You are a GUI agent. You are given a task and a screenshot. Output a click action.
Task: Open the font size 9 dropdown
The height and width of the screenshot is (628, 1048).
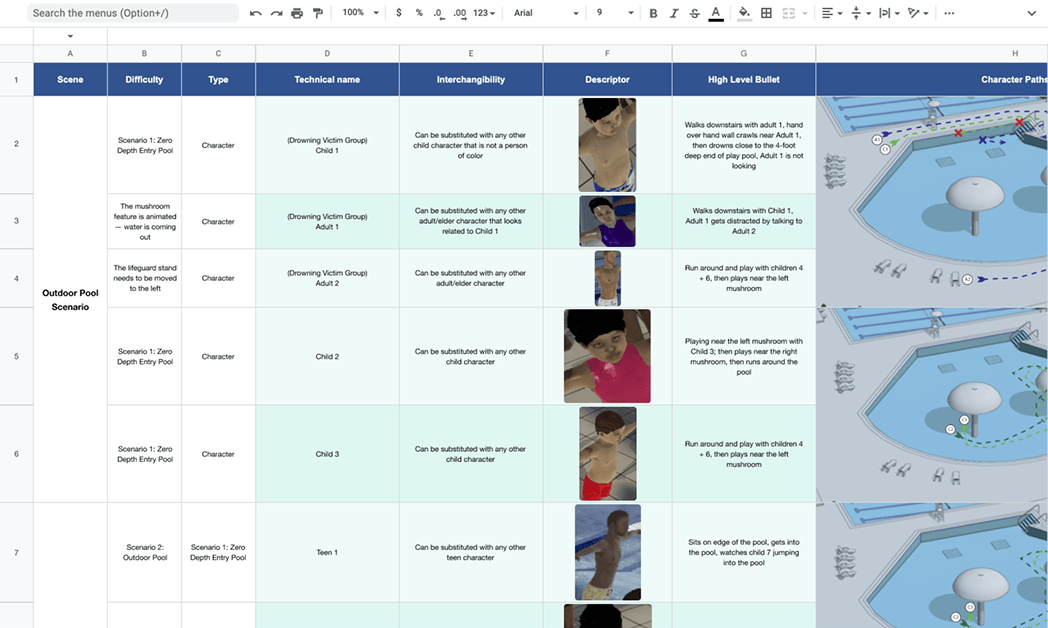point(615,13)
